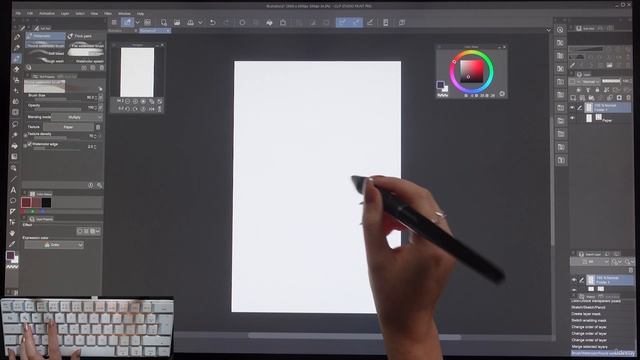Select black swatch in Color History
640x360 pixels.
[46, 202]
